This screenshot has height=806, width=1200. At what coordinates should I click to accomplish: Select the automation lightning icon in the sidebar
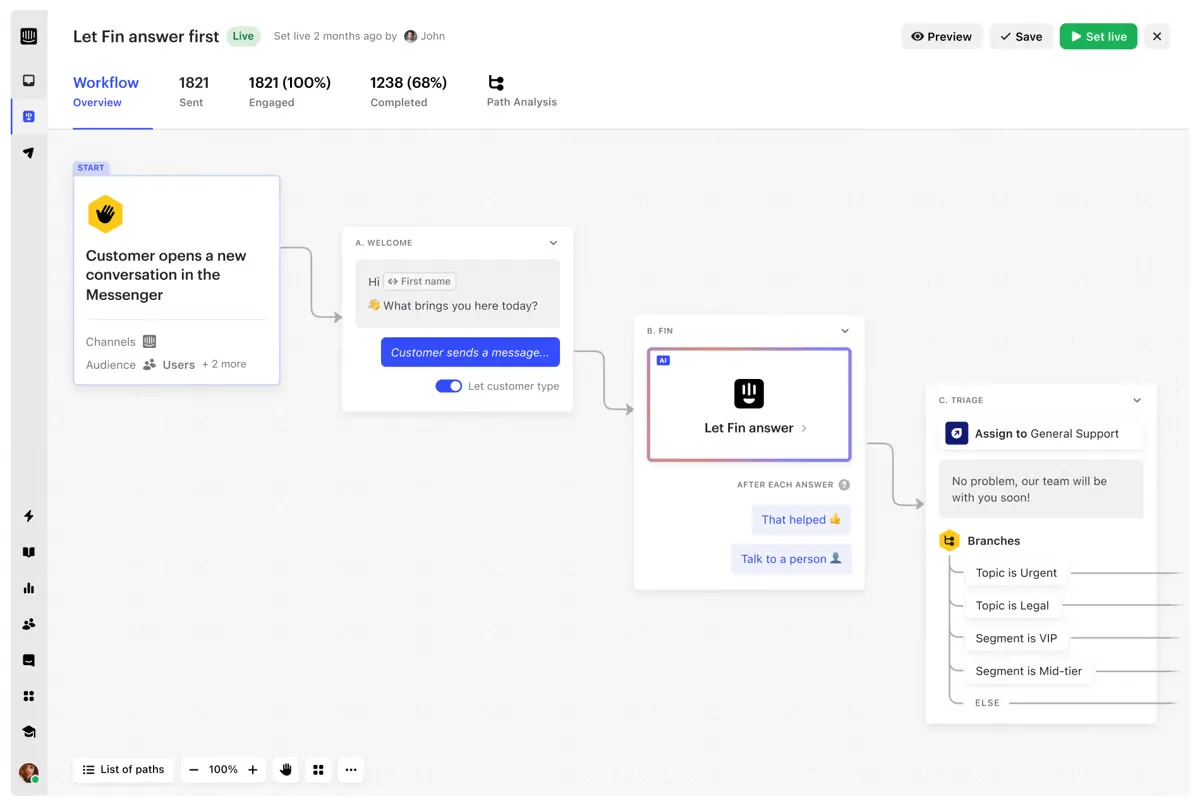(28, 516)
